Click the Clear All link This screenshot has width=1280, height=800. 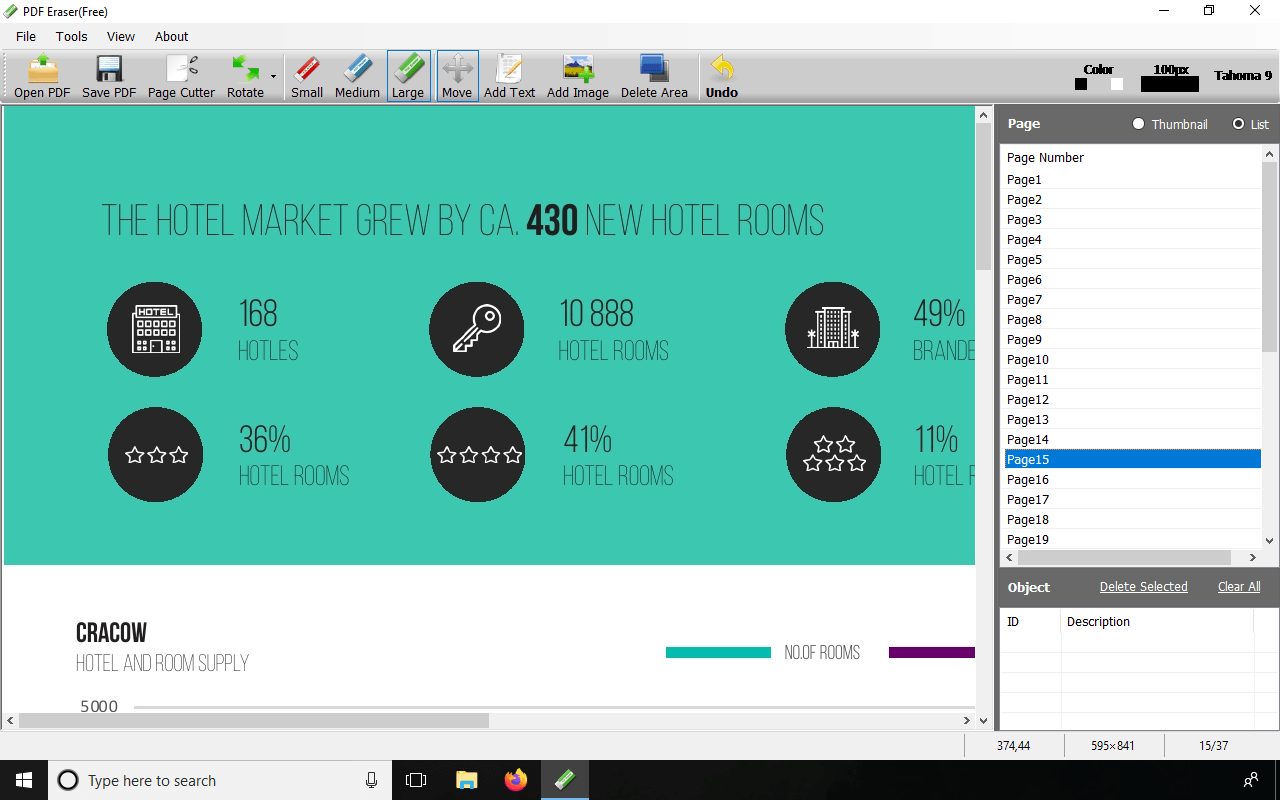[x=1239, y=587]
